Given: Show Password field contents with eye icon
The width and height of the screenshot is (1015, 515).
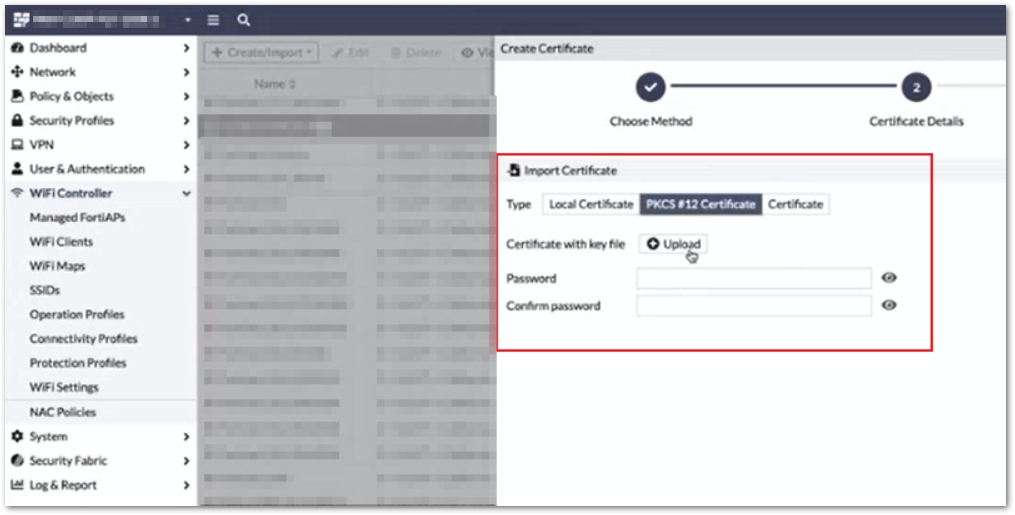Looking at the screenshot, I should pos(889,278).
